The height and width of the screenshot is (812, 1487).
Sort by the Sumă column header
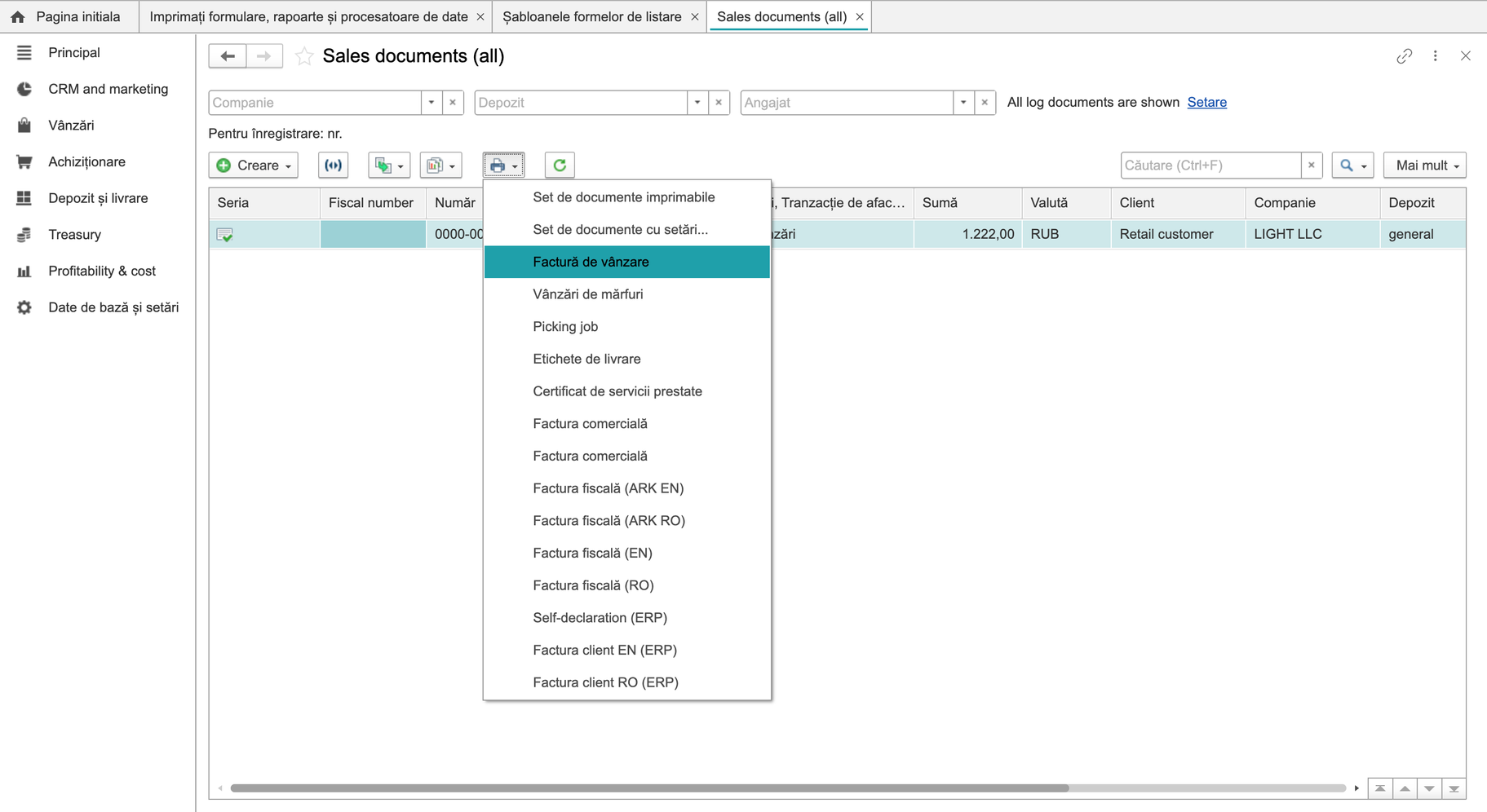(967, 203)
